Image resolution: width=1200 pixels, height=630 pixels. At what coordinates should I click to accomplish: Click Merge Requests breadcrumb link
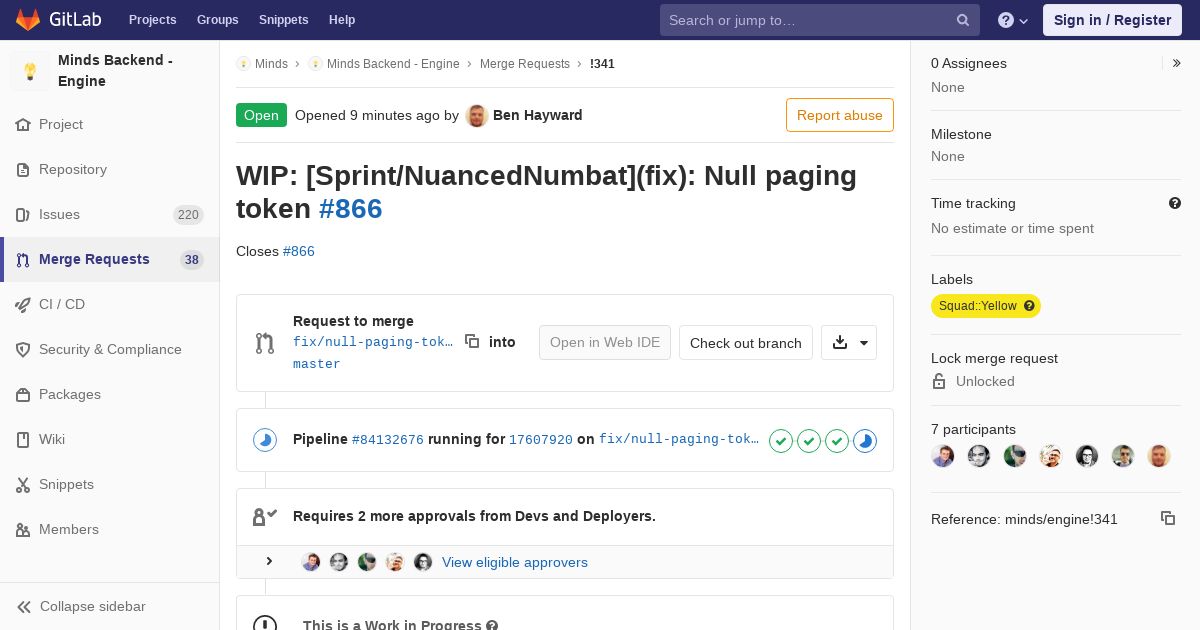coord(525,63)
